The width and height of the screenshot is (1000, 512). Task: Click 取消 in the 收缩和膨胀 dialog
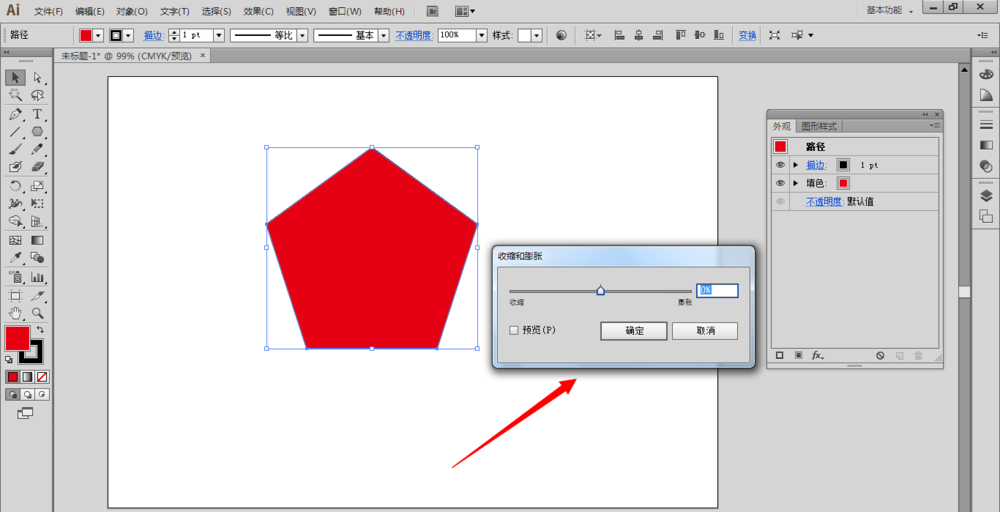[705, 331]
